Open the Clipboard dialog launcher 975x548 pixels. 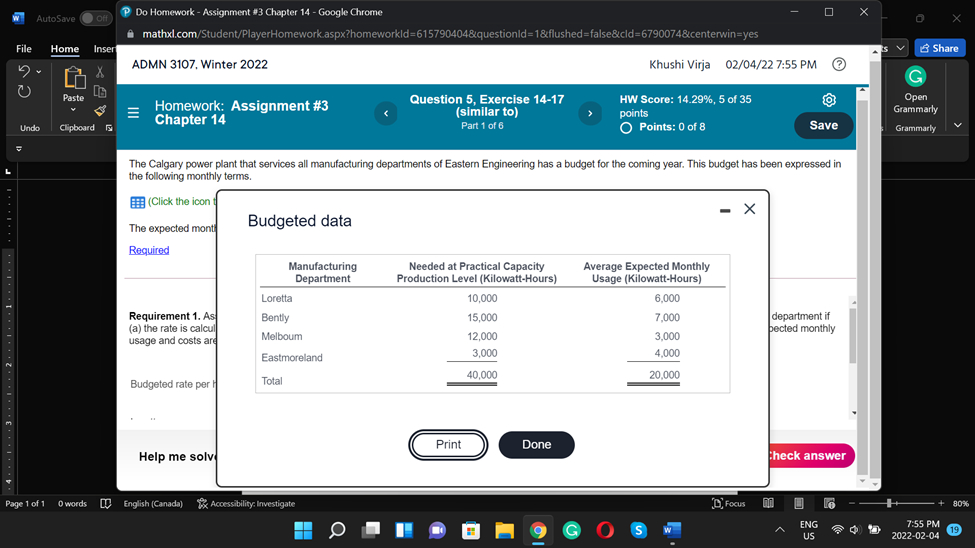(x=109, y=128)
